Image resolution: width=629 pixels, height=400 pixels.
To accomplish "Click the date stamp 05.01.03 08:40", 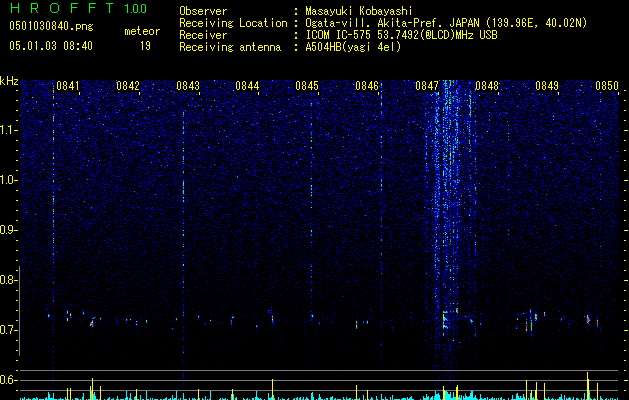I will (51, 46).
